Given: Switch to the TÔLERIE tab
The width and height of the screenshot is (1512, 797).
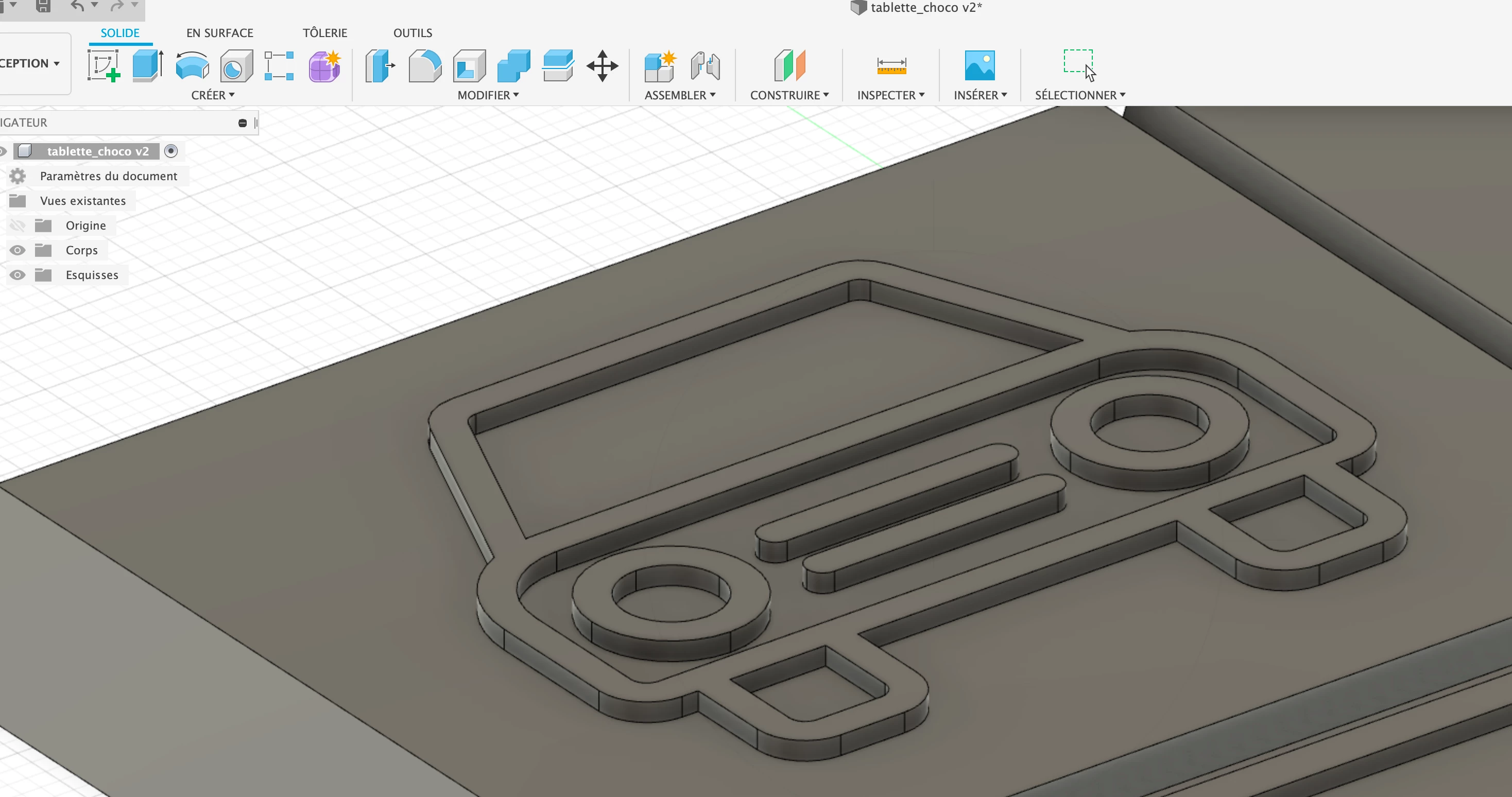Looking at the screenshot, I should pyautogui.click(x=324, y=33).
